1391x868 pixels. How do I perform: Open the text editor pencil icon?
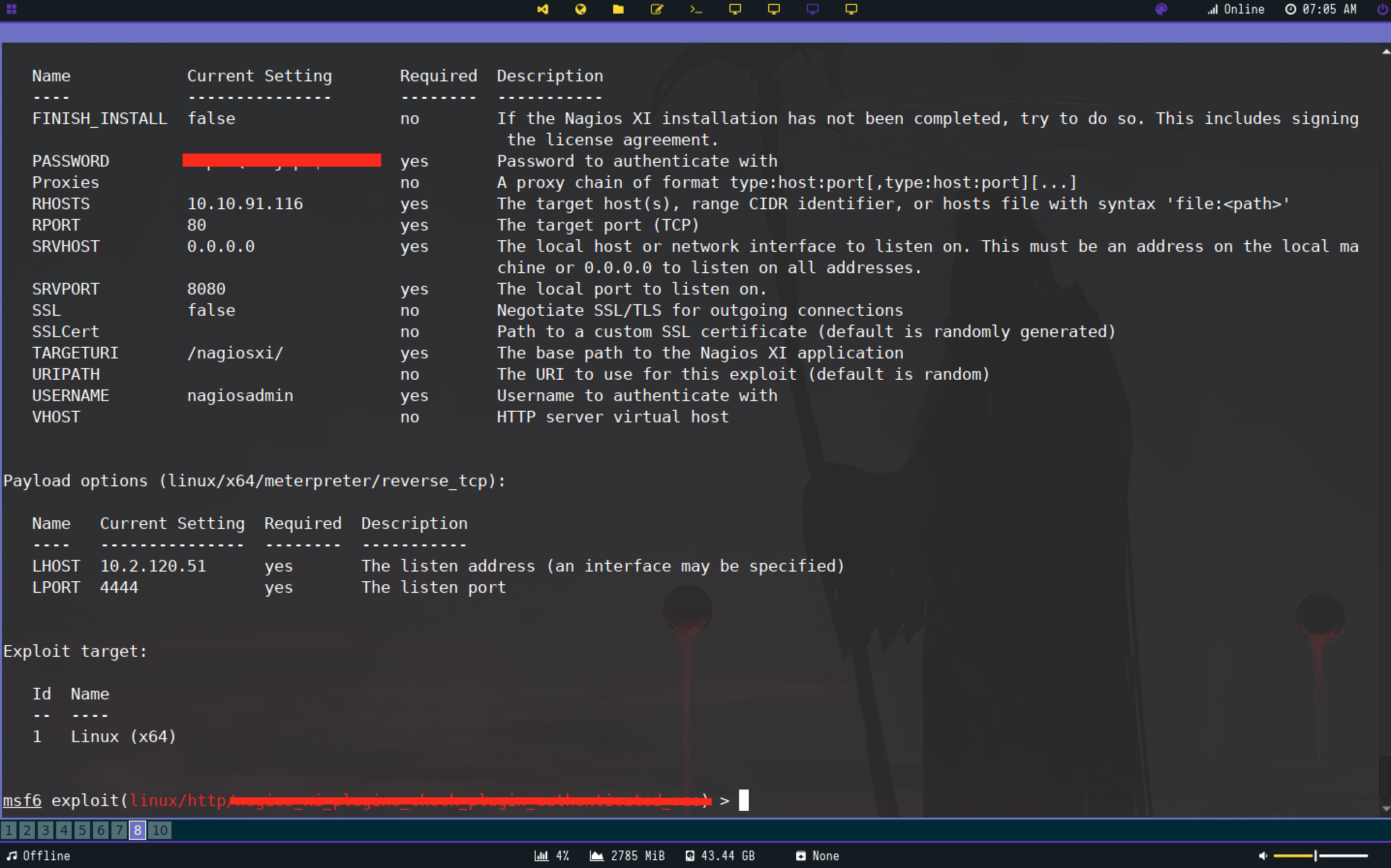coord(656,9)
